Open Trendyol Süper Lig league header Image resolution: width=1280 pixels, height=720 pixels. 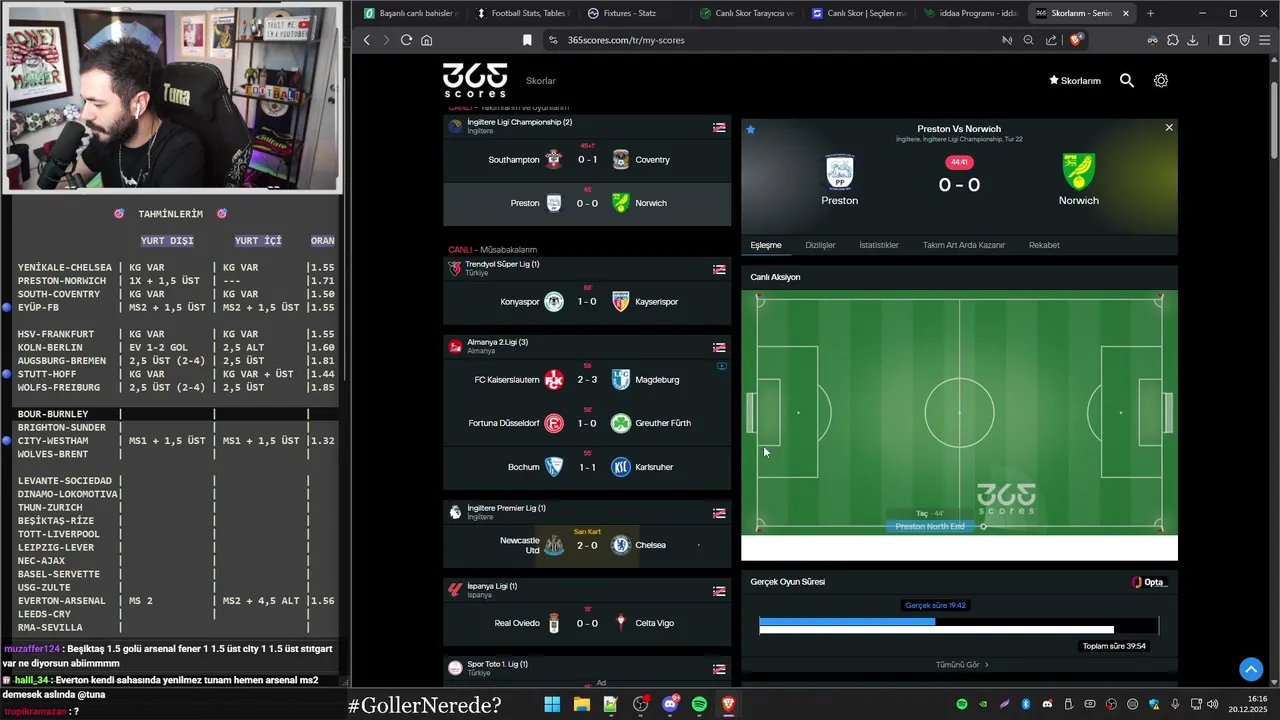click(x=587, y=269)
